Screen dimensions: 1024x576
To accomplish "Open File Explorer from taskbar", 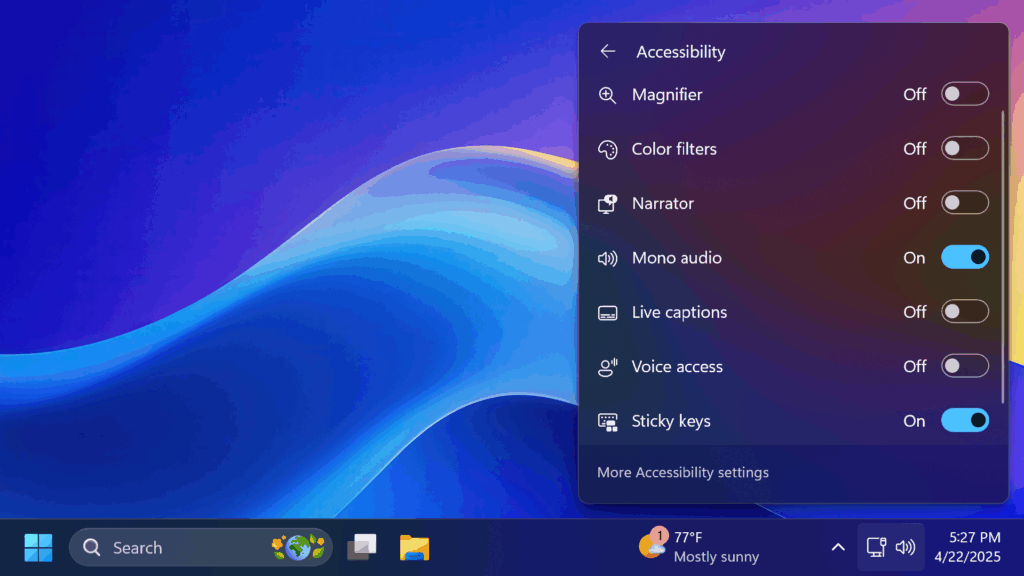I will pos(414,547).
